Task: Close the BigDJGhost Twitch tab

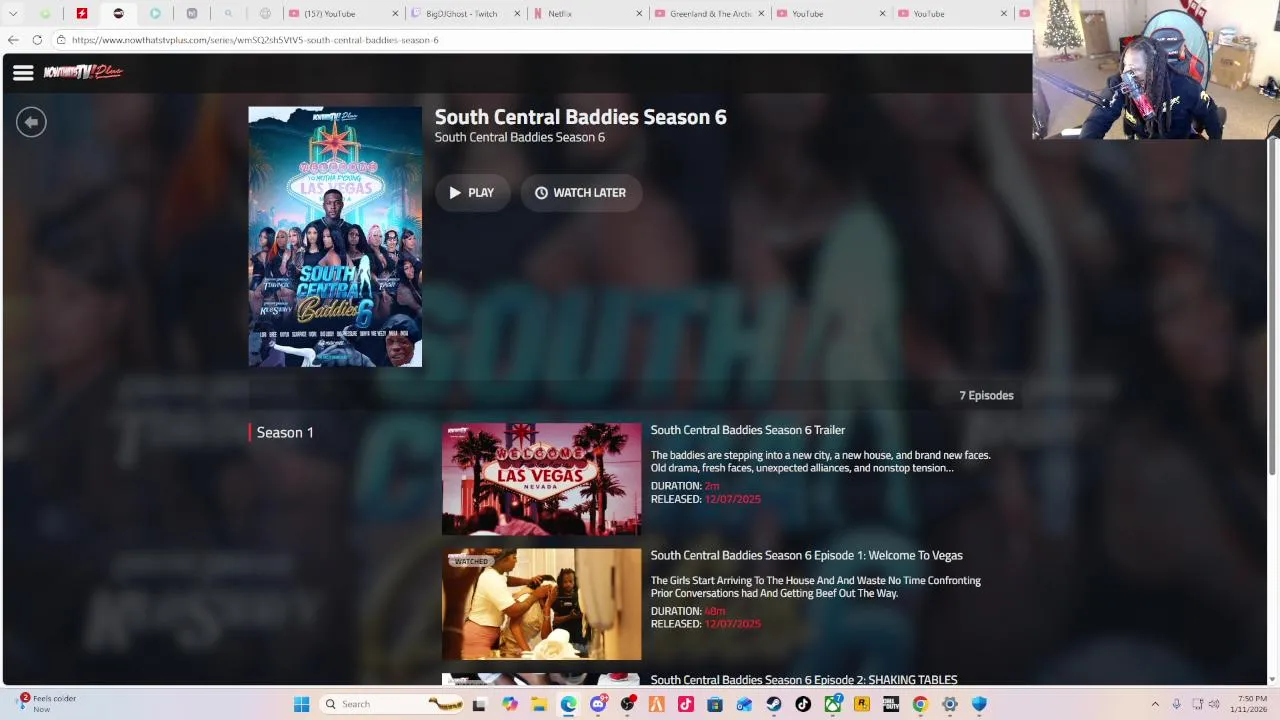Action: coord(517,14)
